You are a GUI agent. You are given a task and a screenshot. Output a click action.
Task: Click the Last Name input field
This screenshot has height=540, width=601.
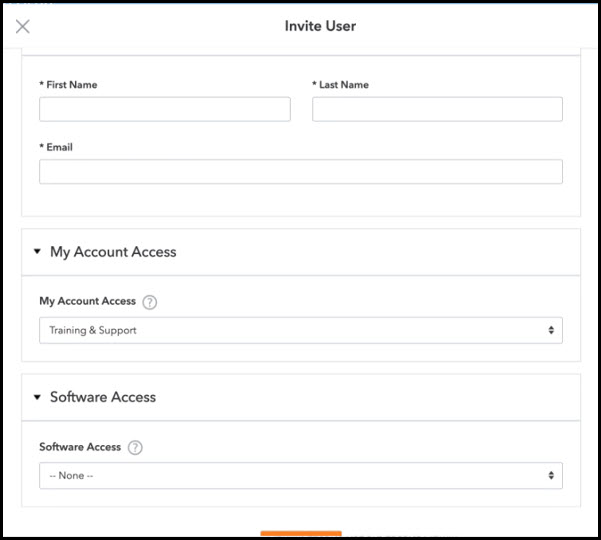(437, 109)
